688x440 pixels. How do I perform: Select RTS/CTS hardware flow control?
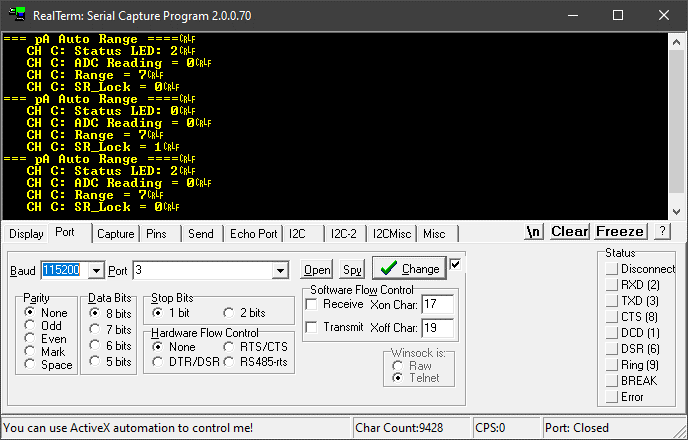pyautogui.click(x=228, y=347)
